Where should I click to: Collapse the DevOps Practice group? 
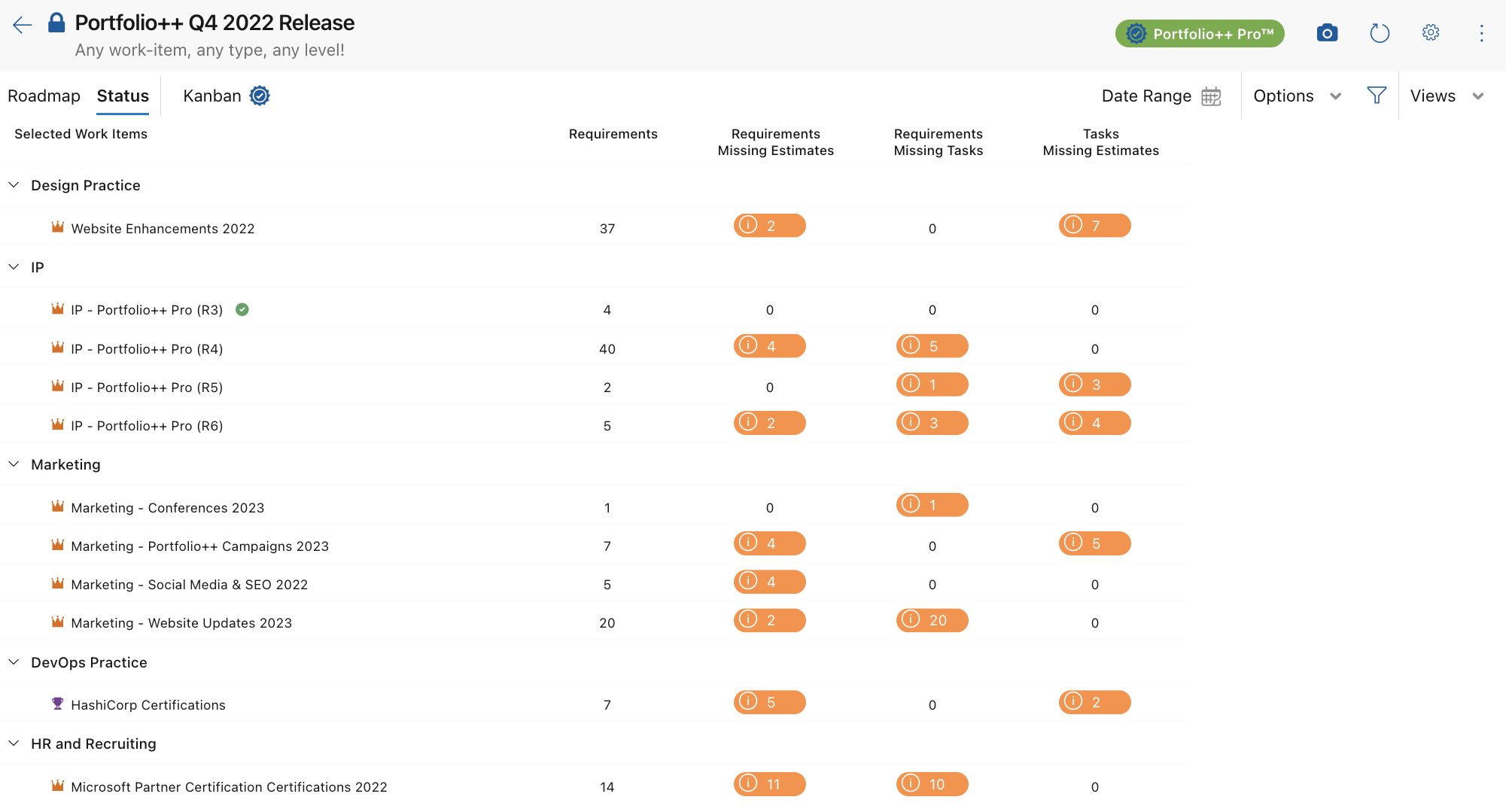pos(14,662)
